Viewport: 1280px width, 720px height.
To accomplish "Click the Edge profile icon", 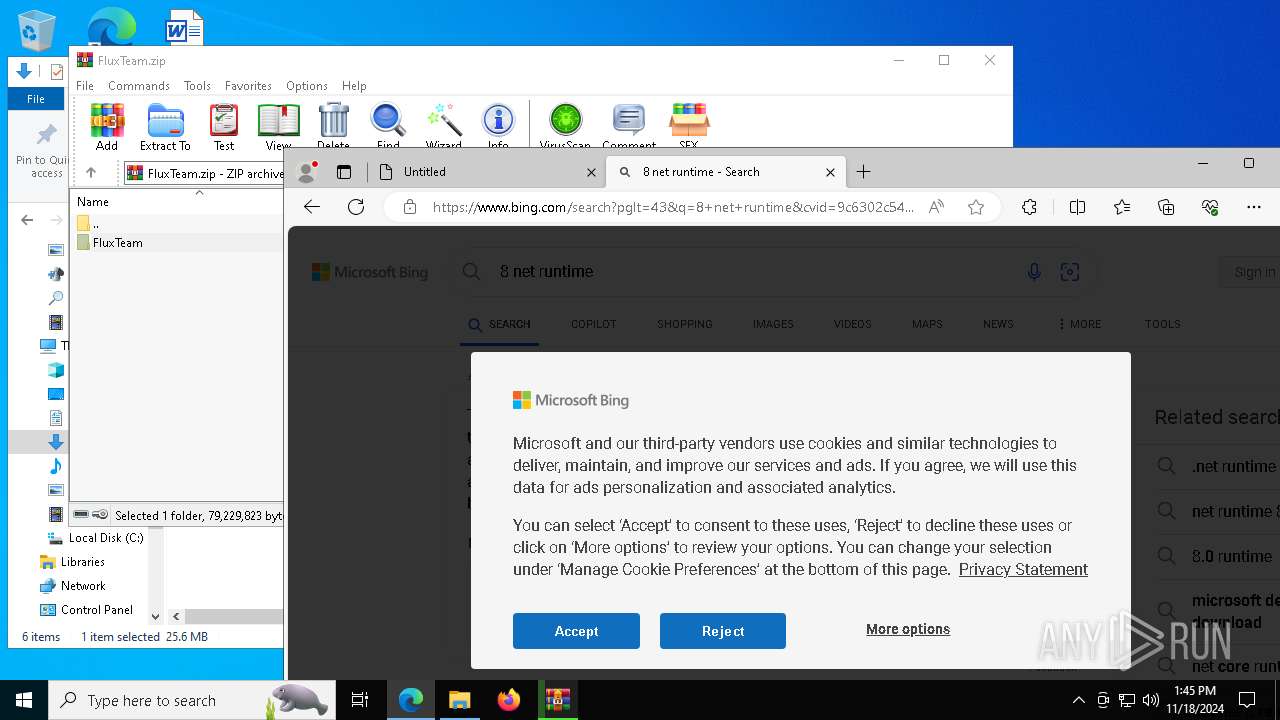I will pyautogui.click(x=307, y=172).
